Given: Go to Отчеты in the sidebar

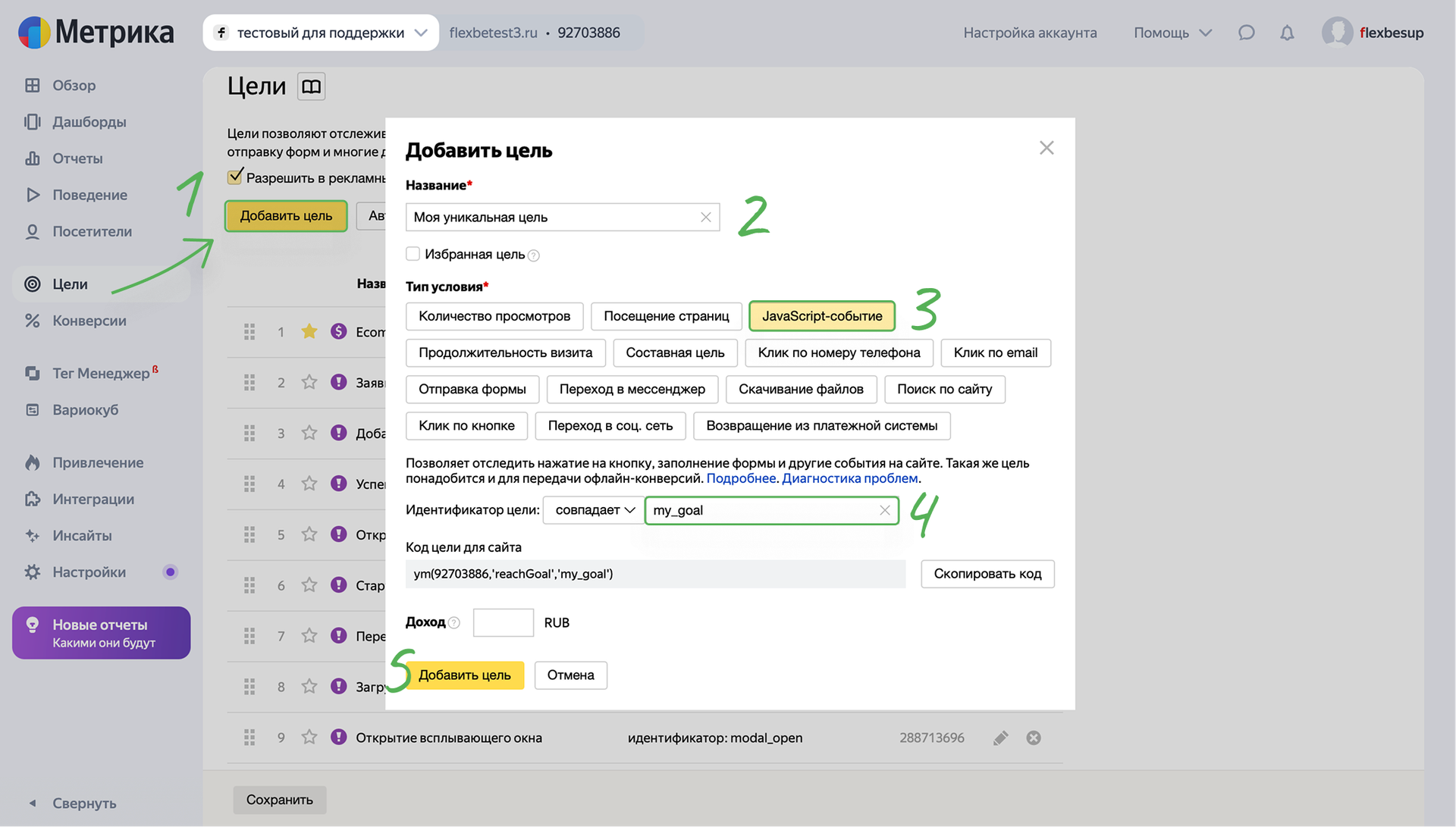Looking at the screenshot, I should tap(77, 158).
